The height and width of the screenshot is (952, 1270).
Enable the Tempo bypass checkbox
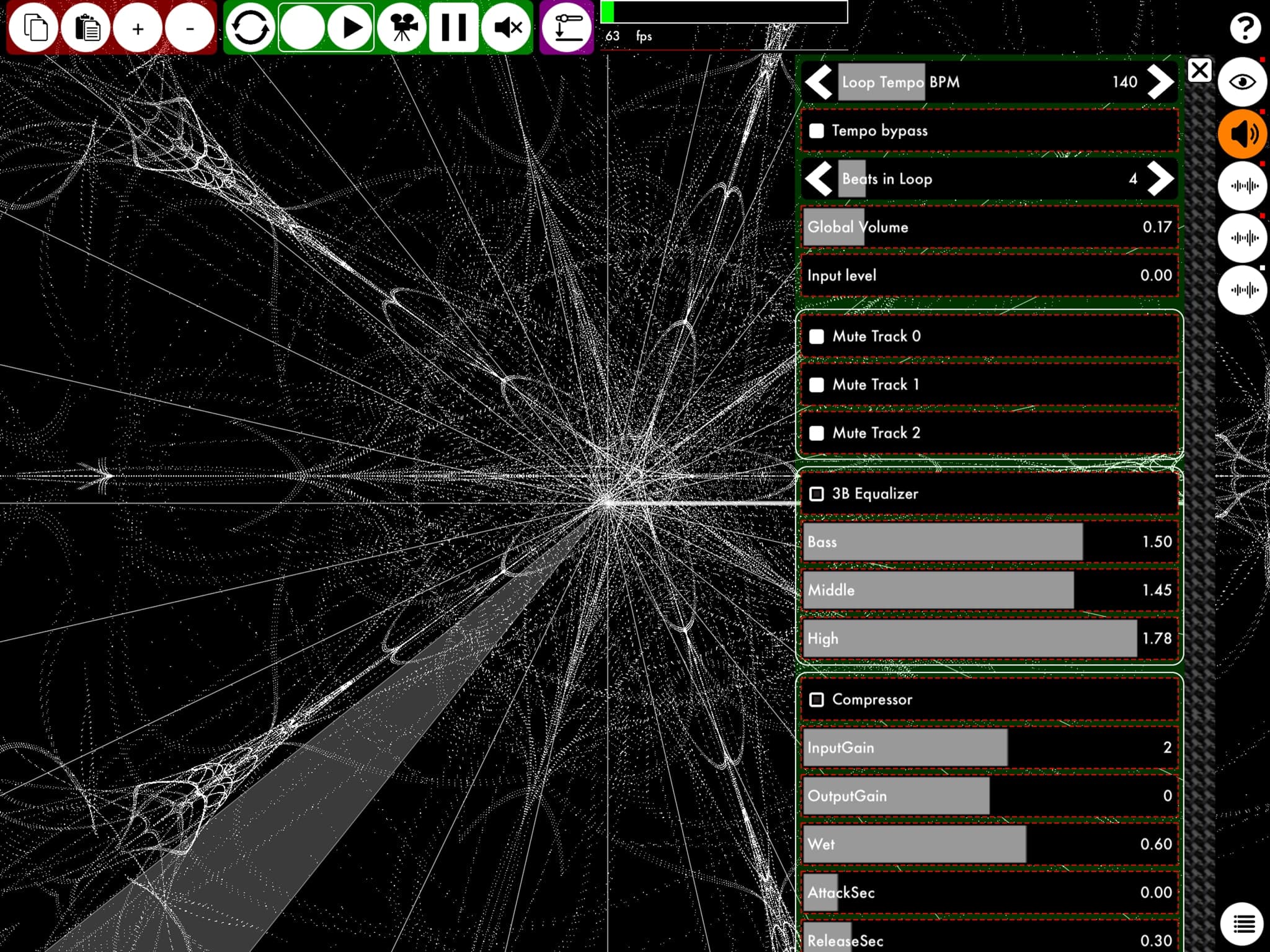[817, 131]
